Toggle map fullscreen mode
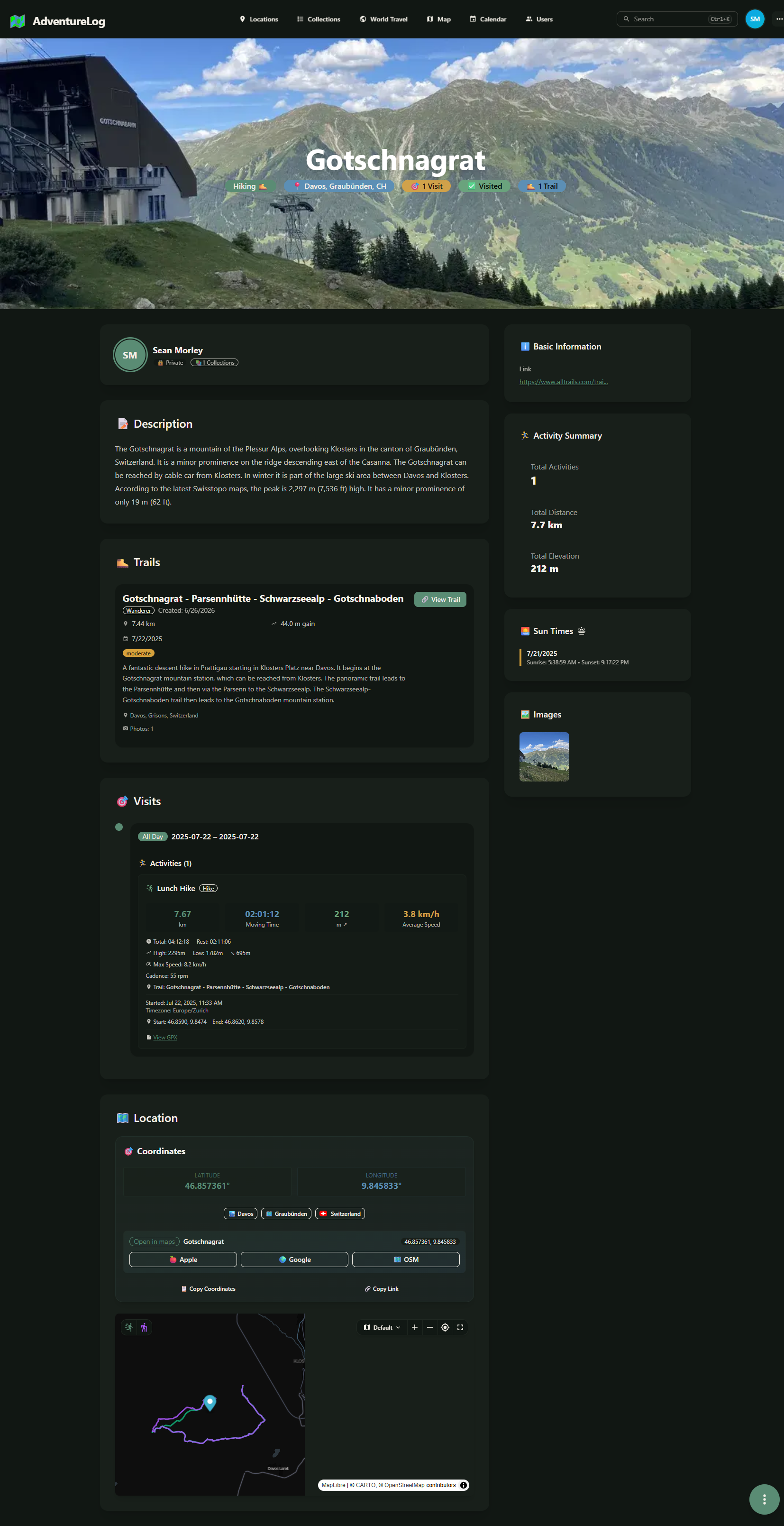The height and width of the screenshot is (1526, 784). pyautogui.click(x=460, y=1328)
